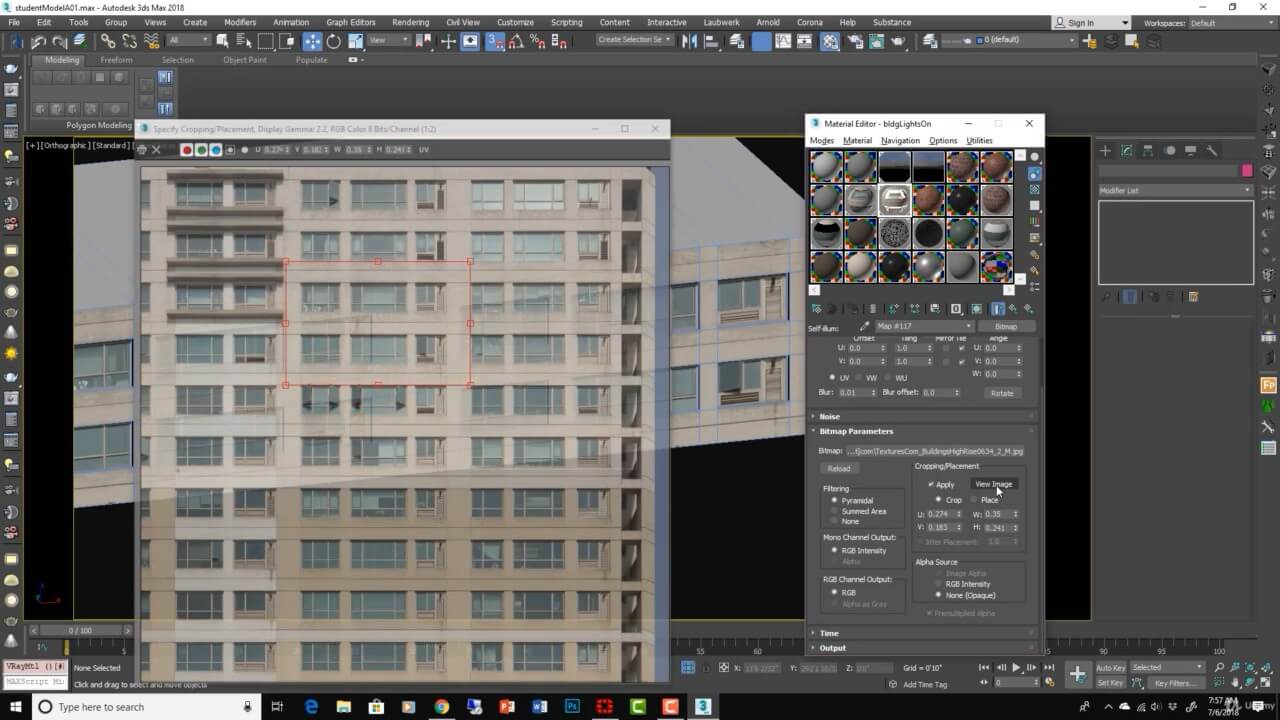Viewport: 1280px width, 720px height.
Task: Click the print icon in cropping window
Action: click(141, 149)
